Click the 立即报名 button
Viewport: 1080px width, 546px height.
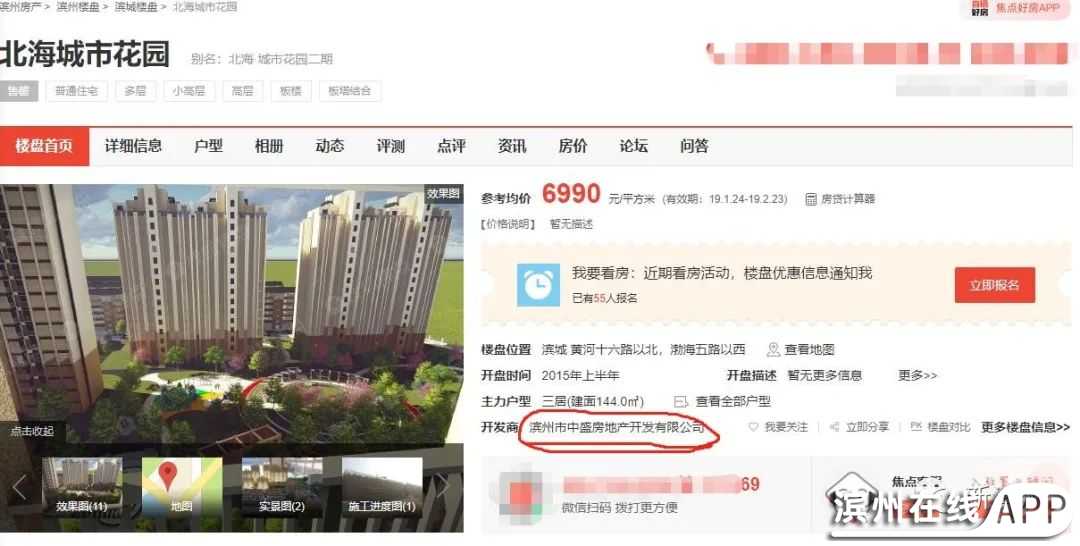point(995,285)
